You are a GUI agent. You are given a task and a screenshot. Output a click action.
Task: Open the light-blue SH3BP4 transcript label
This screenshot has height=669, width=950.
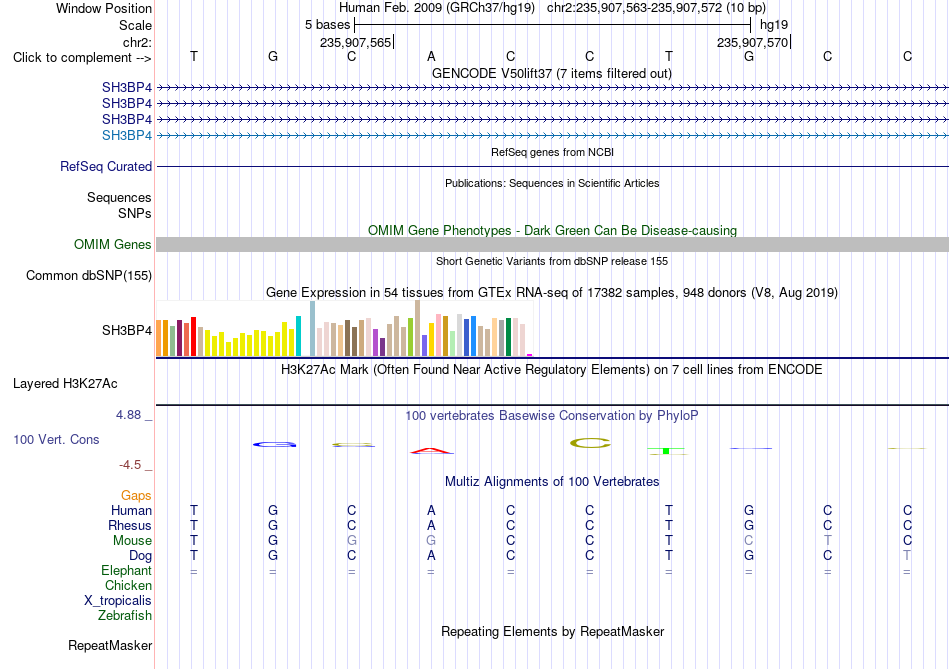(x=127, y=135)
